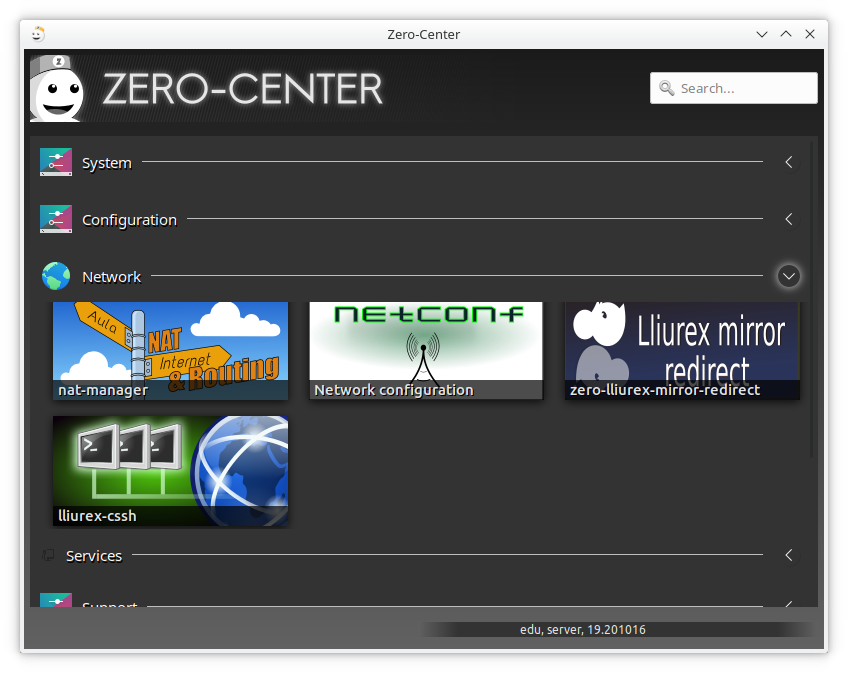Click the Services section label
The width and height of the screenshot is (848, 673).
tap(94, 556)
